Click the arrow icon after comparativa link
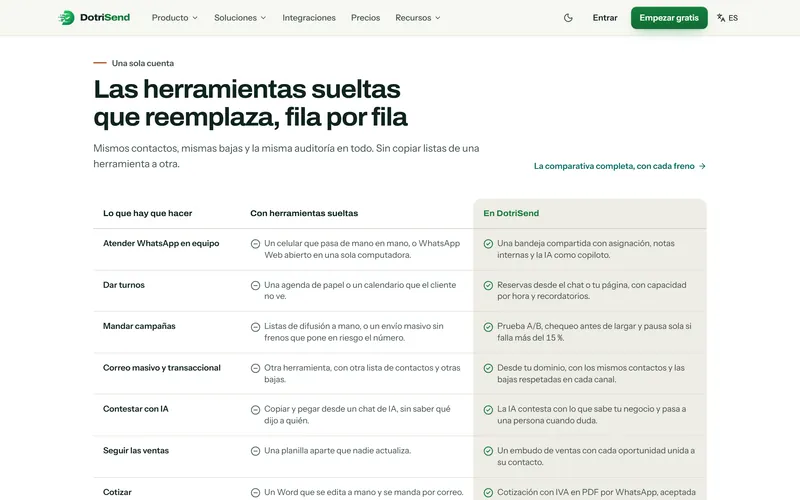800x500 pixels. pos(702,166)
